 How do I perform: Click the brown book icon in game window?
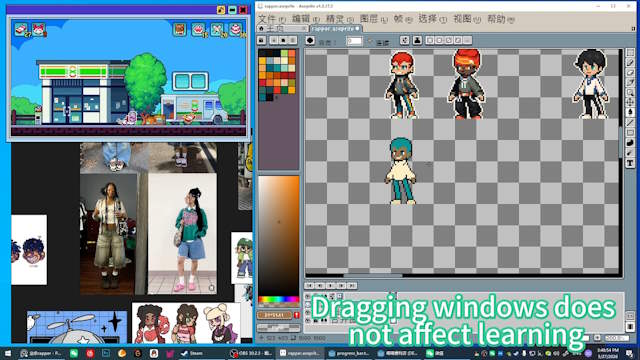coord(180,29)
